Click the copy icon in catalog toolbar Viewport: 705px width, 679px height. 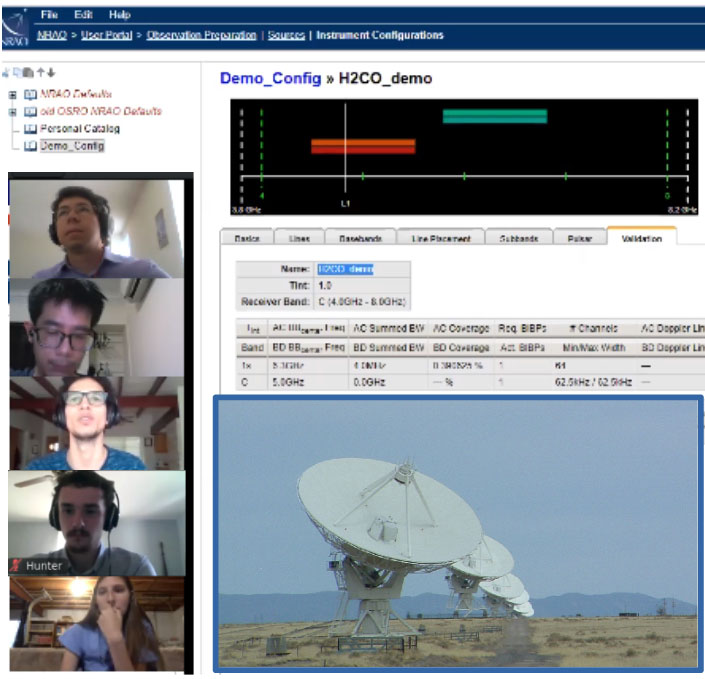[18, 73]
